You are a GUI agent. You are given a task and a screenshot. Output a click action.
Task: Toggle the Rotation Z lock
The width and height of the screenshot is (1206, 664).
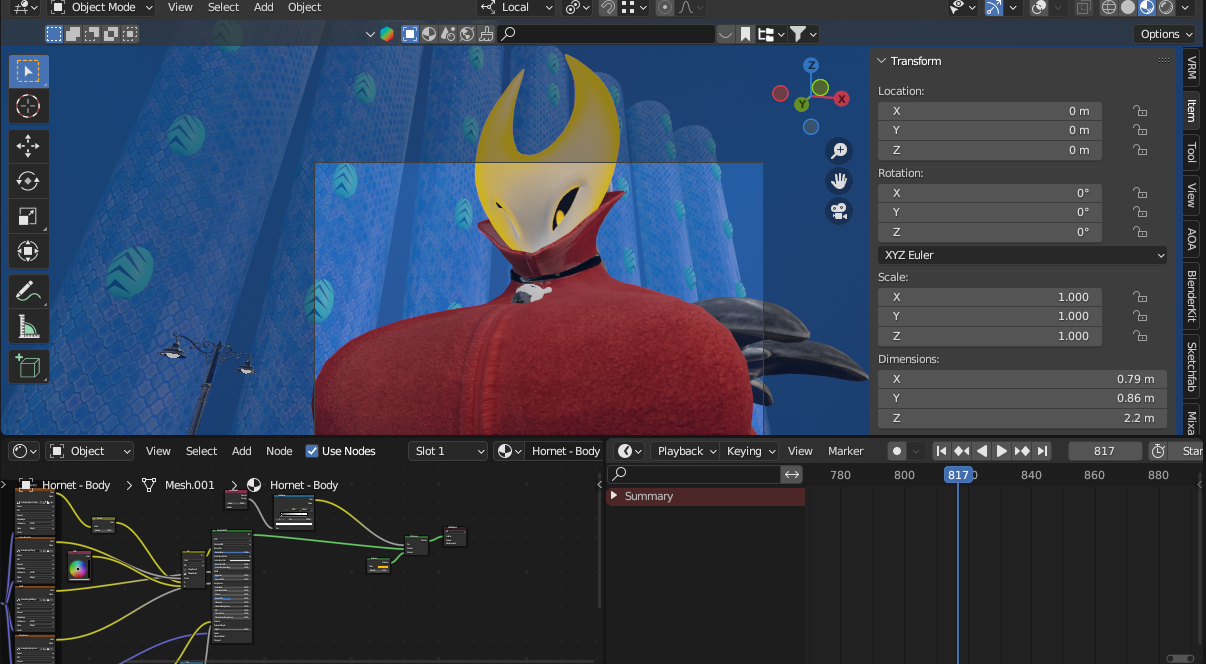[1139, 232]
